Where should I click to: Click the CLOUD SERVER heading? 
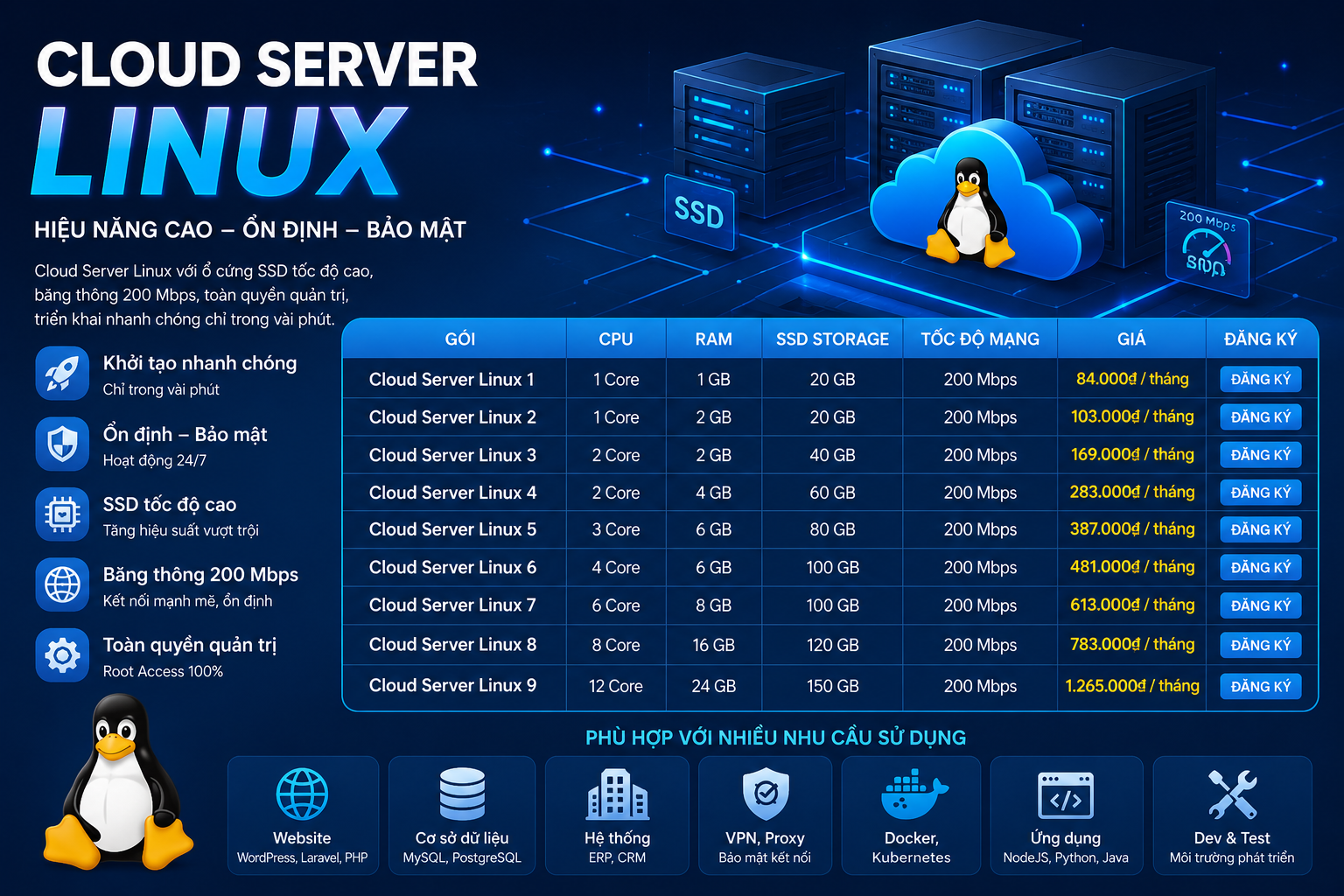tap(257, 65)
